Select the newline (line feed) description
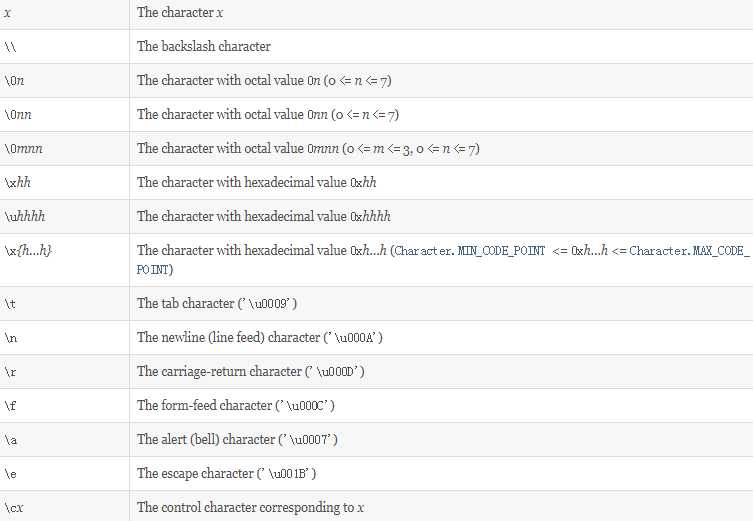This screenshot has height=521, width=753. pos(259,337)
